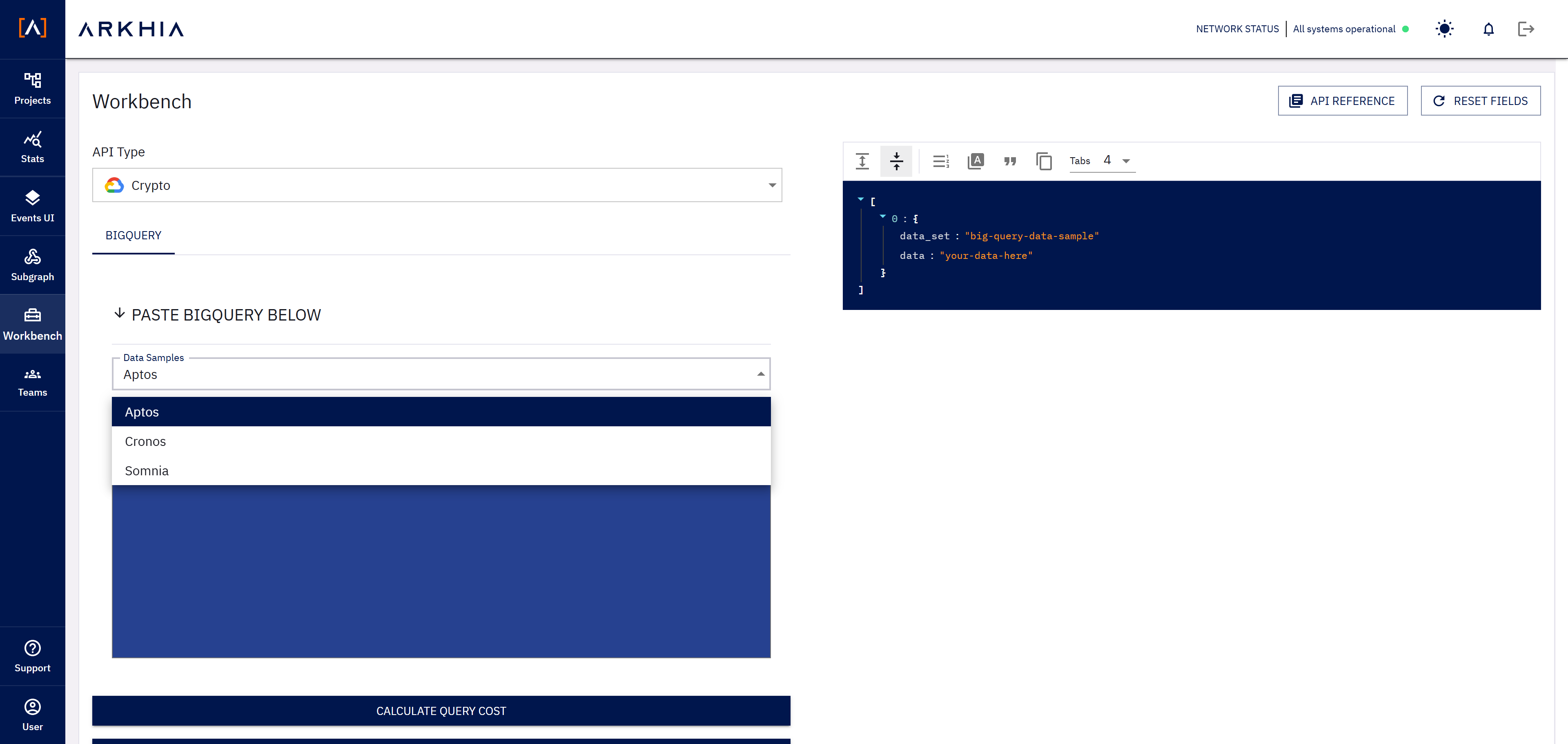
Task: Open the Projects sidebar section
Action: pos(32,89)
